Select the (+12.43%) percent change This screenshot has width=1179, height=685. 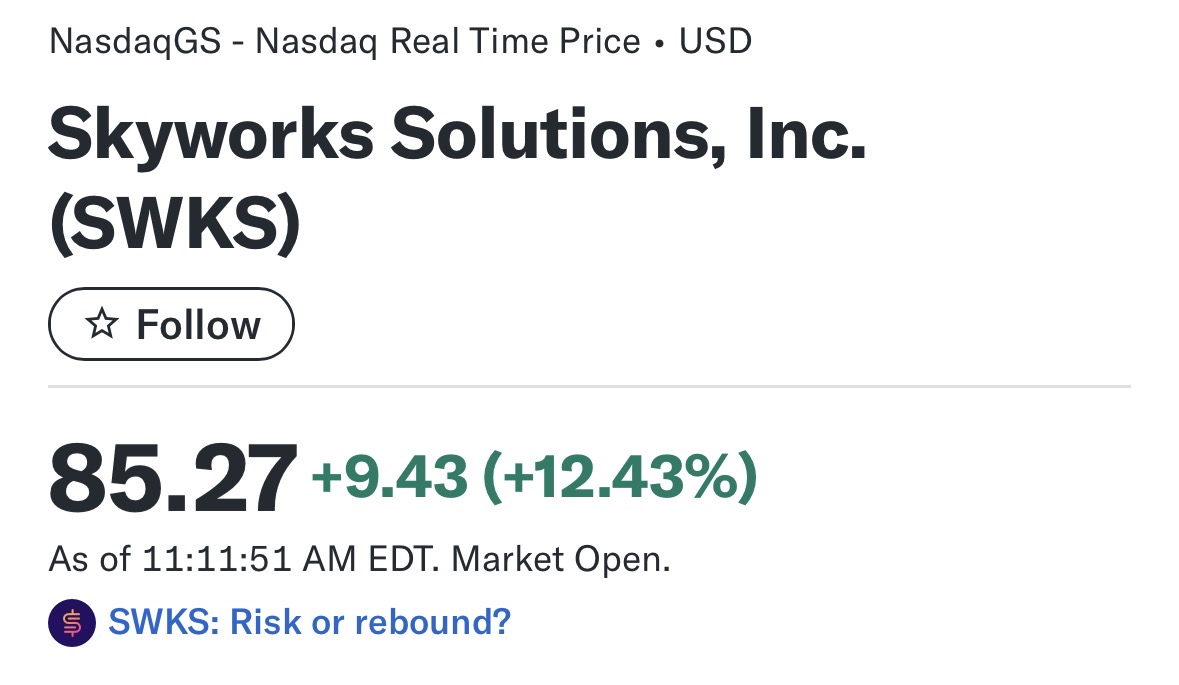pos(620,477)
